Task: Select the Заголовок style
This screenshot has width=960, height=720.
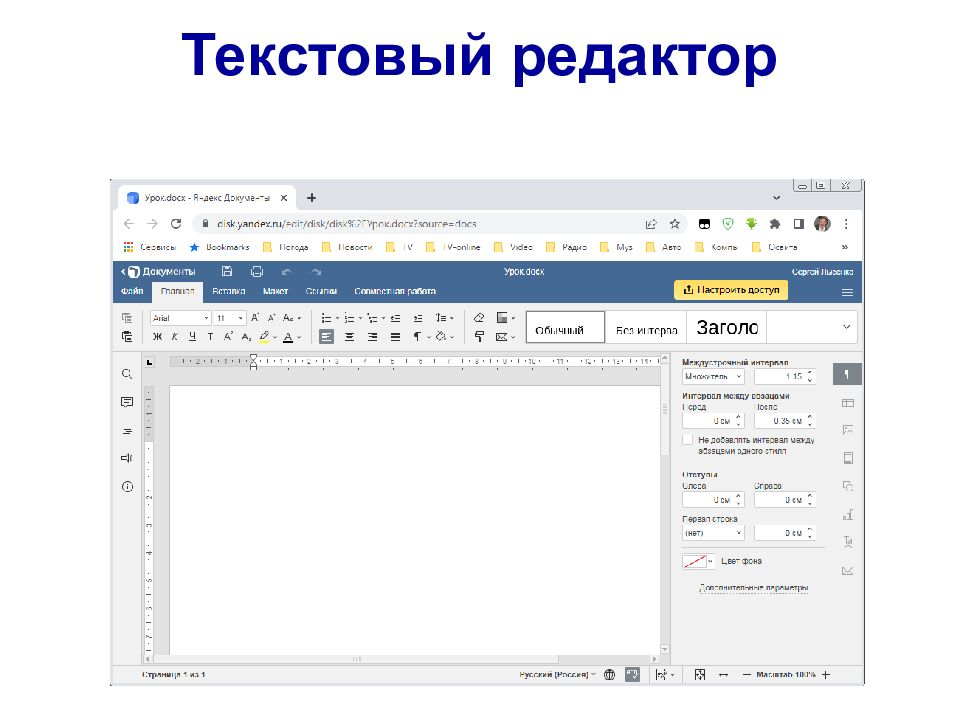Action: 727,326
